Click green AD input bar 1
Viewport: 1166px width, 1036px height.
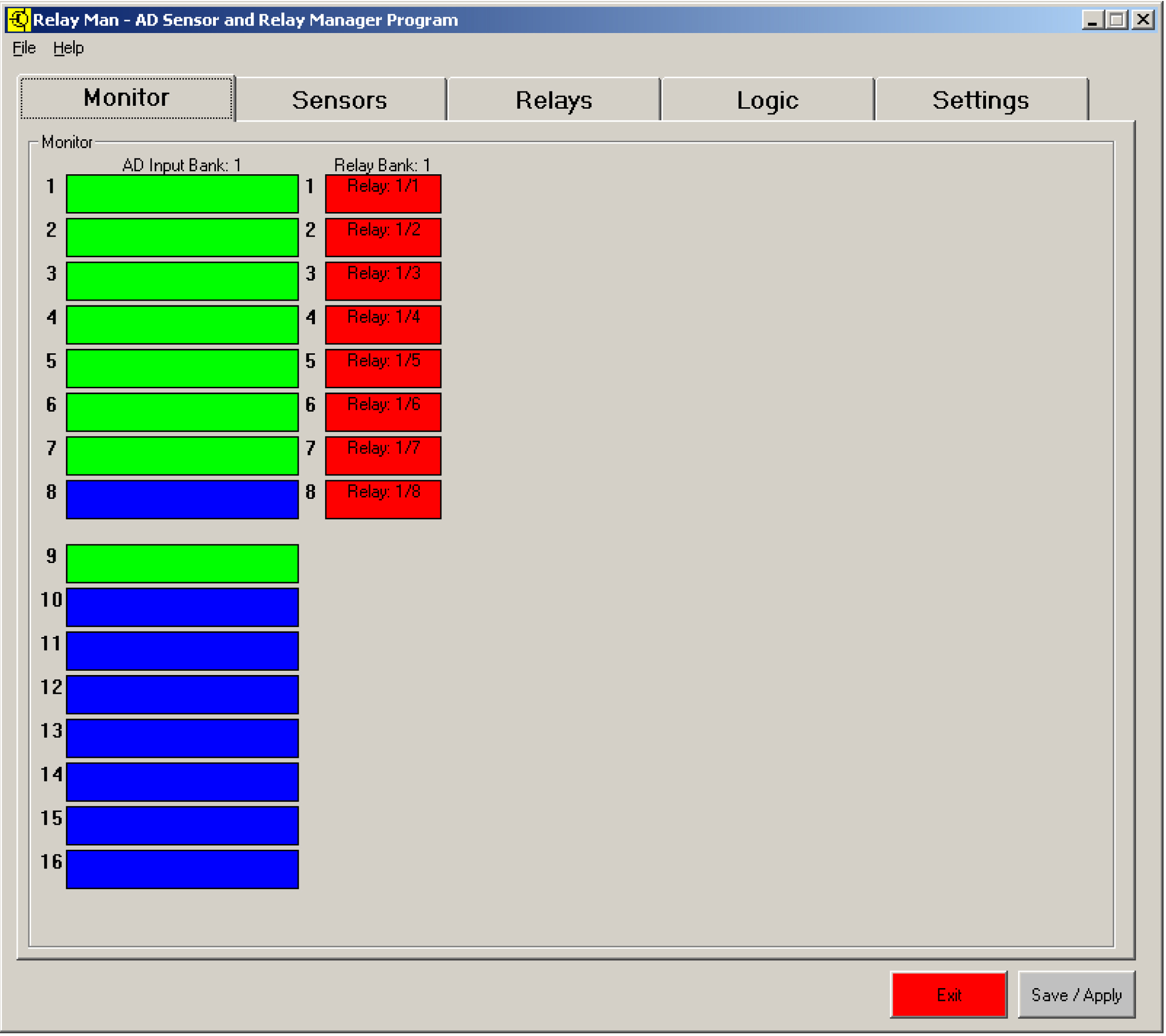pos(182,194)
